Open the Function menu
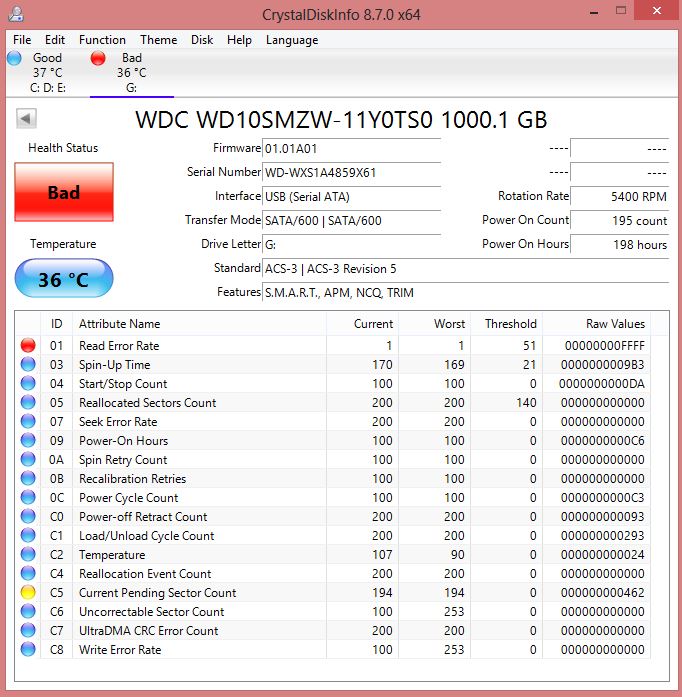This screenshot has width=682, height=697. pos(102,40)
